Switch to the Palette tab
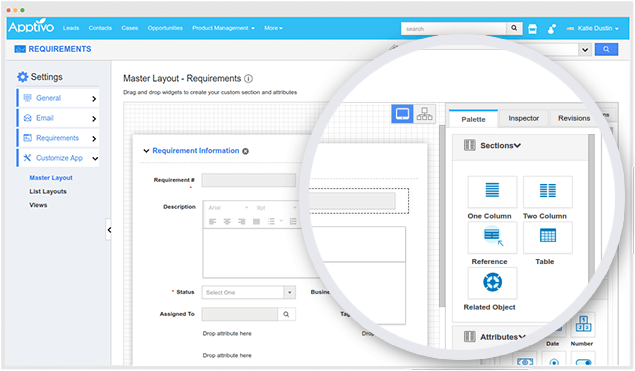The height and width of the screenshot is (371, 635). [473, 119]
